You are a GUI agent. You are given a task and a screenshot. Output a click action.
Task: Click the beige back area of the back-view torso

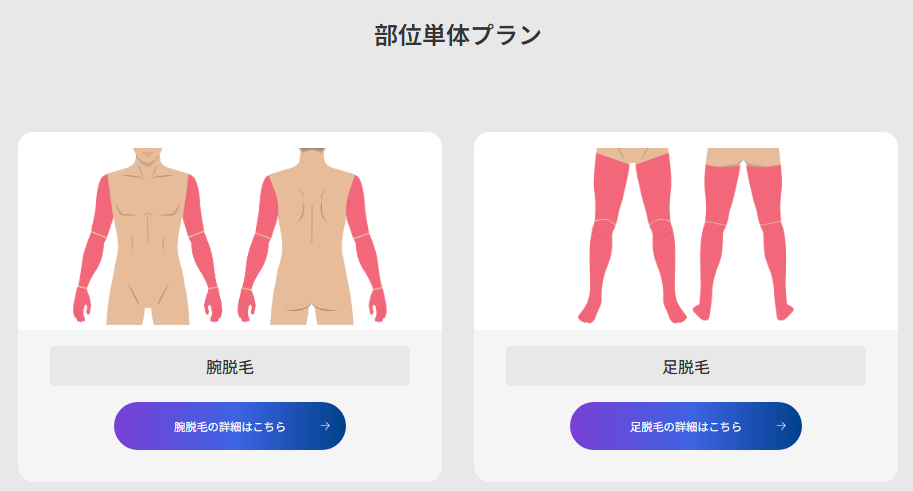312,210
